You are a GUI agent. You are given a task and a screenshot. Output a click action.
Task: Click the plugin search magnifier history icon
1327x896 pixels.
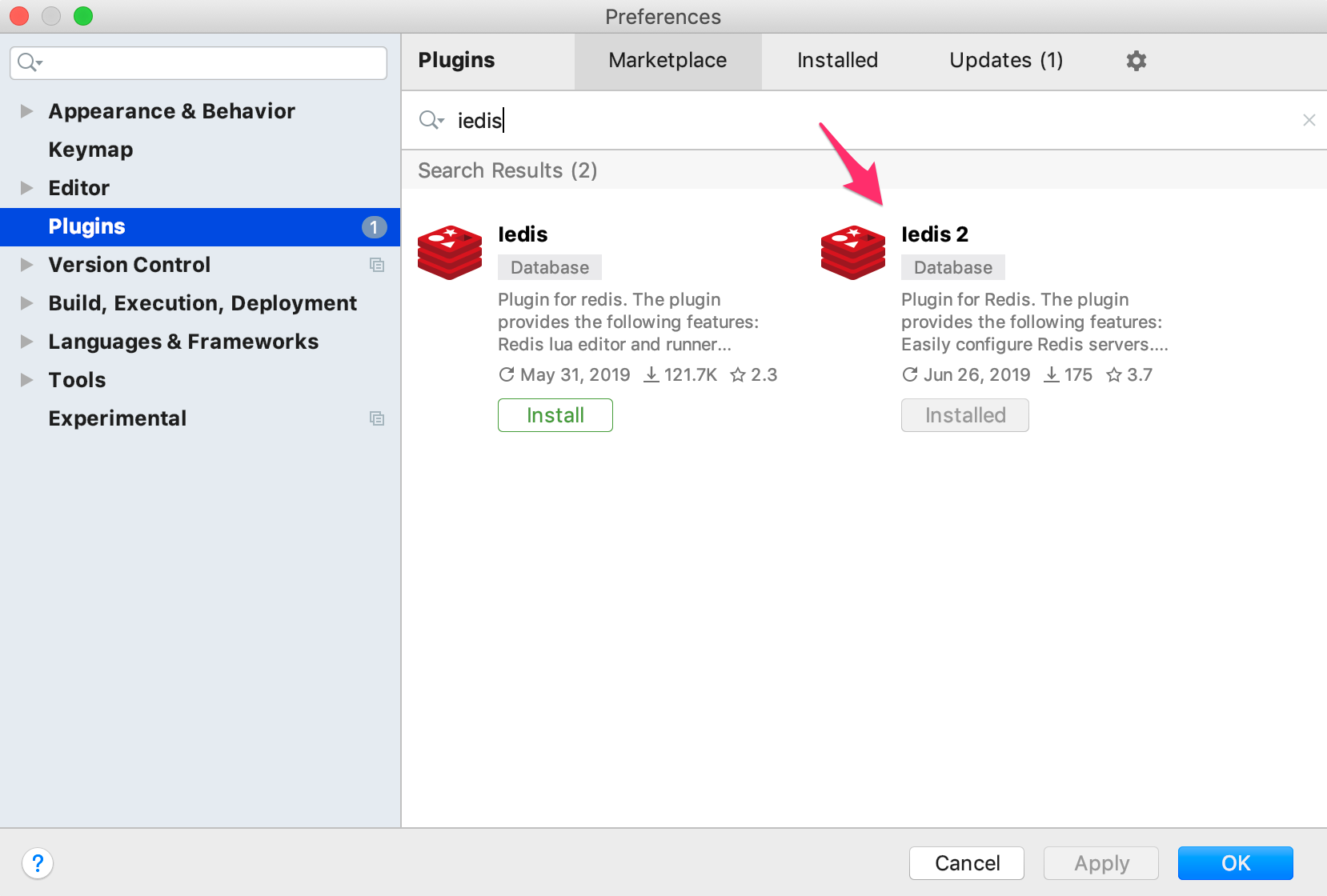click(431, 120)
